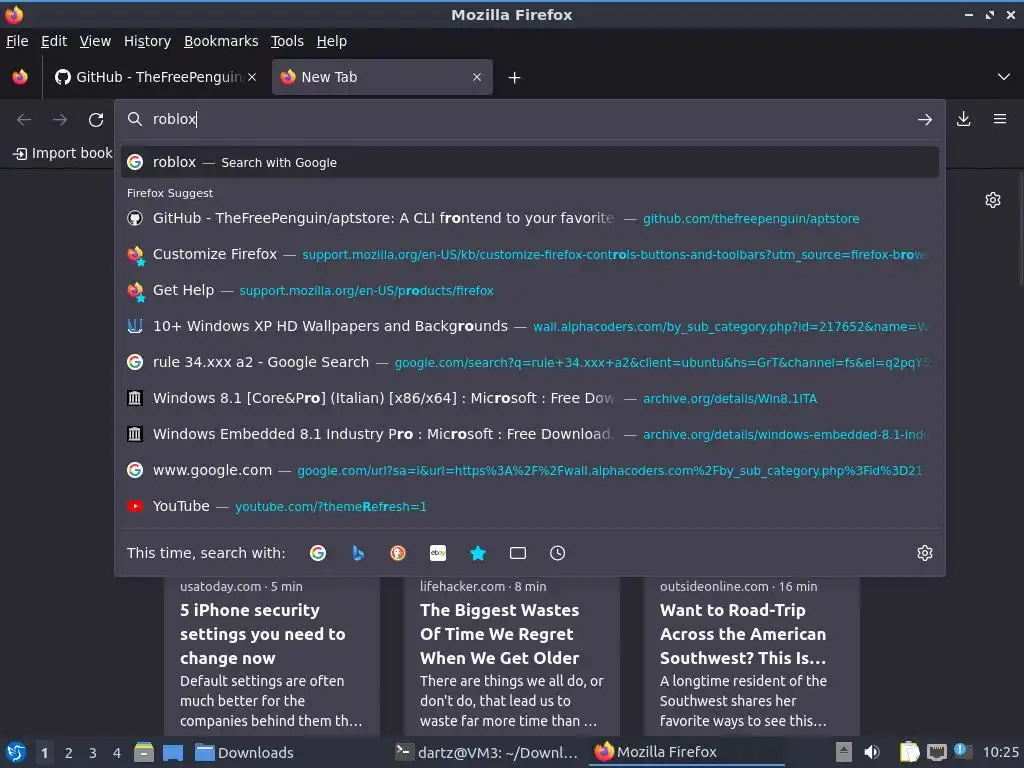The image size is (1024, 768).
Task: Switch to dartz@VM3 terminal in taskbar
Action: (487, 752)
